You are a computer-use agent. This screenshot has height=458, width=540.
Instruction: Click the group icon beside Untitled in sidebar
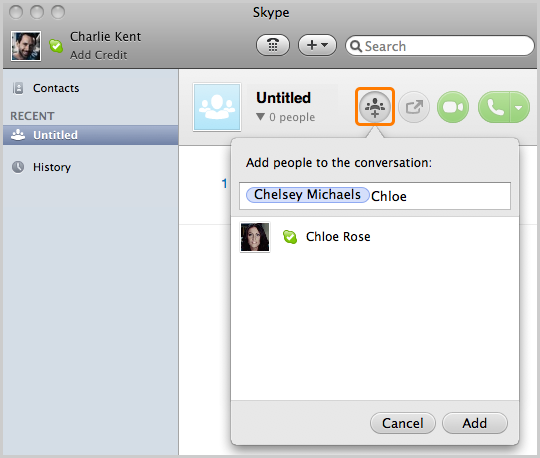[18, 135]
